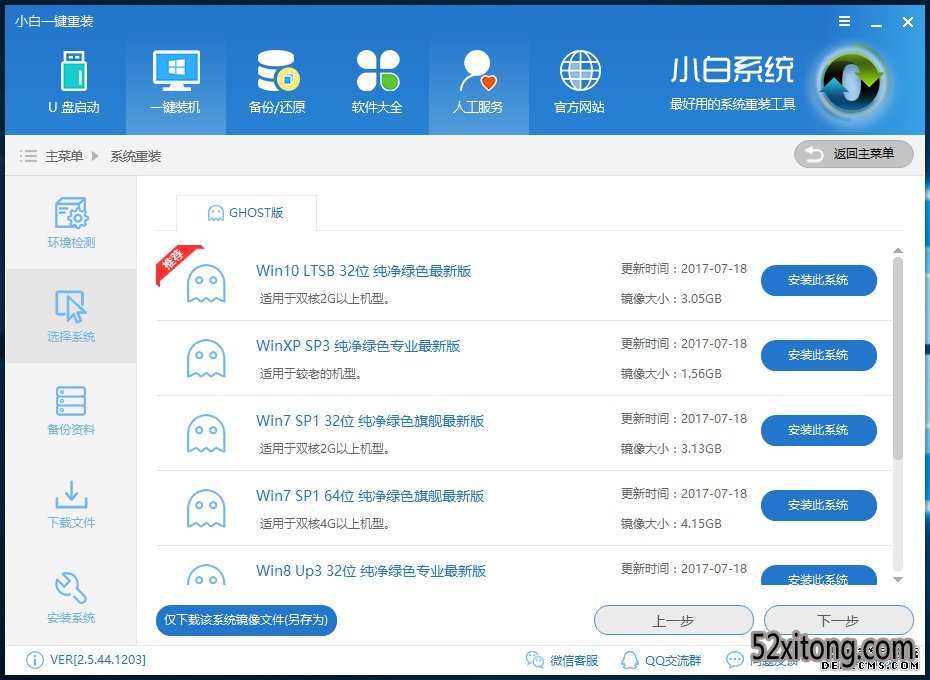The height and width of the screenshot is (680, 930).
Task: Click the 主菜单 list icon in breadcrumb
Action: coord(28,156)
